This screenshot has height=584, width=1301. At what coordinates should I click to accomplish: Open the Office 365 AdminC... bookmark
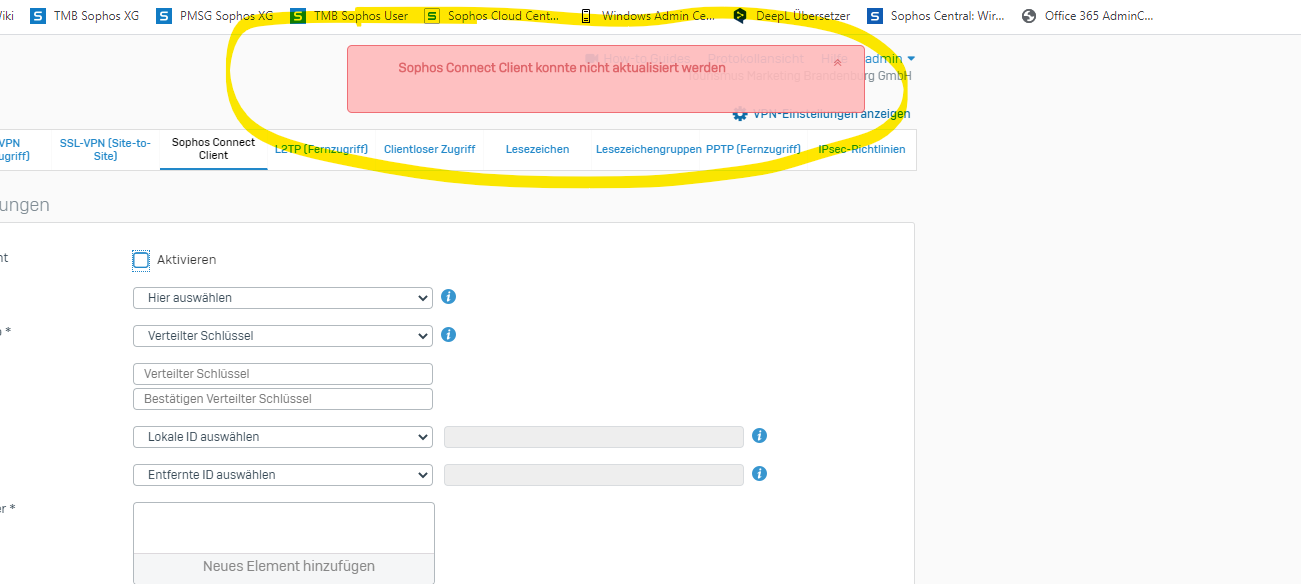point(1087,16)
